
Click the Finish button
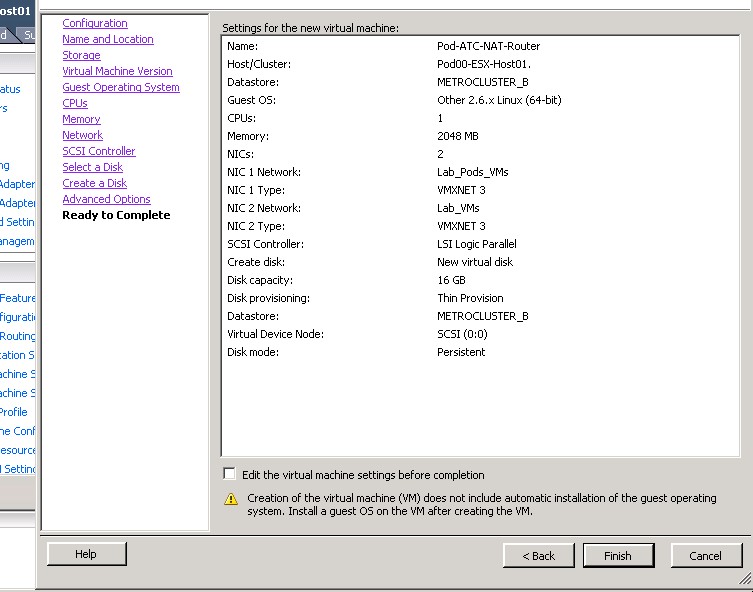coord(617,556)
